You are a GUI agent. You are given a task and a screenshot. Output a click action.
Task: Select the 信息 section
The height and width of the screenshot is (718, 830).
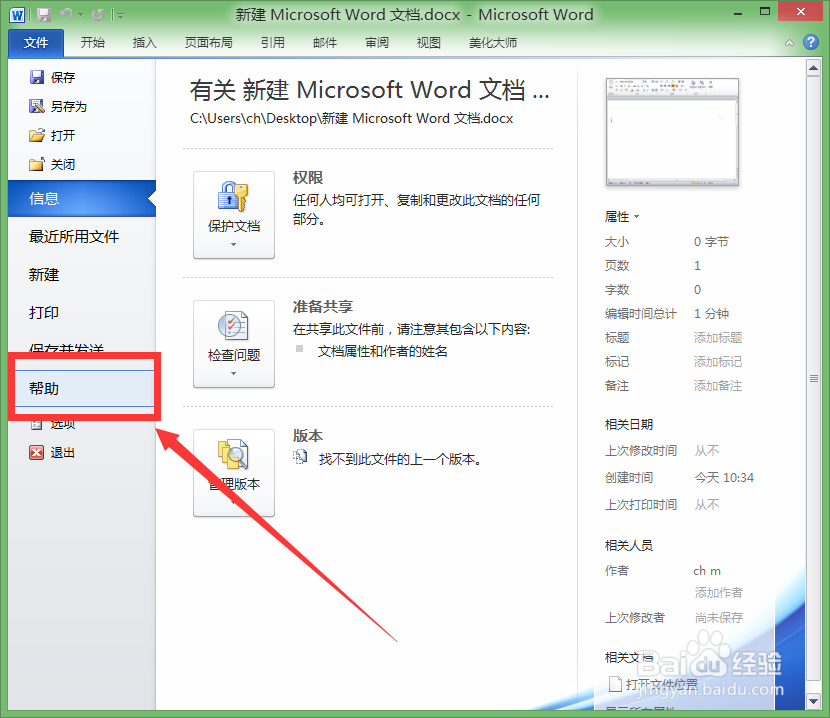click(82, 199)
